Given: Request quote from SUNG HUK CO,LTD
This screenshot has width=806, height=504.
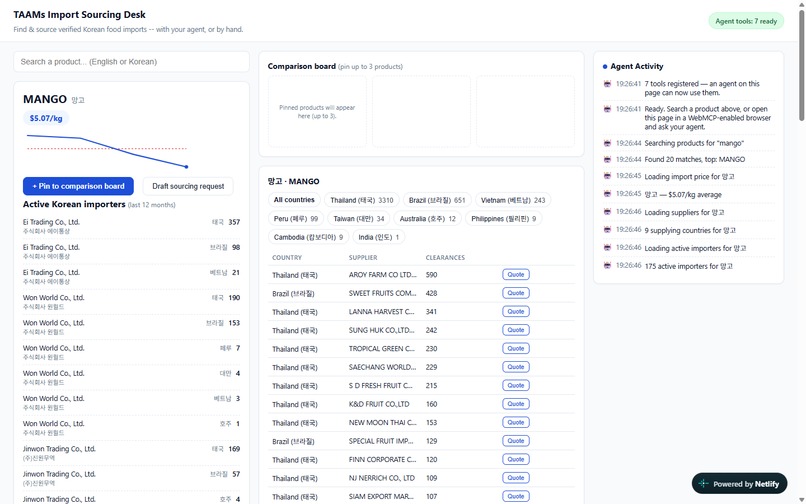Looking at the screenshot, I should coord(516,330).
